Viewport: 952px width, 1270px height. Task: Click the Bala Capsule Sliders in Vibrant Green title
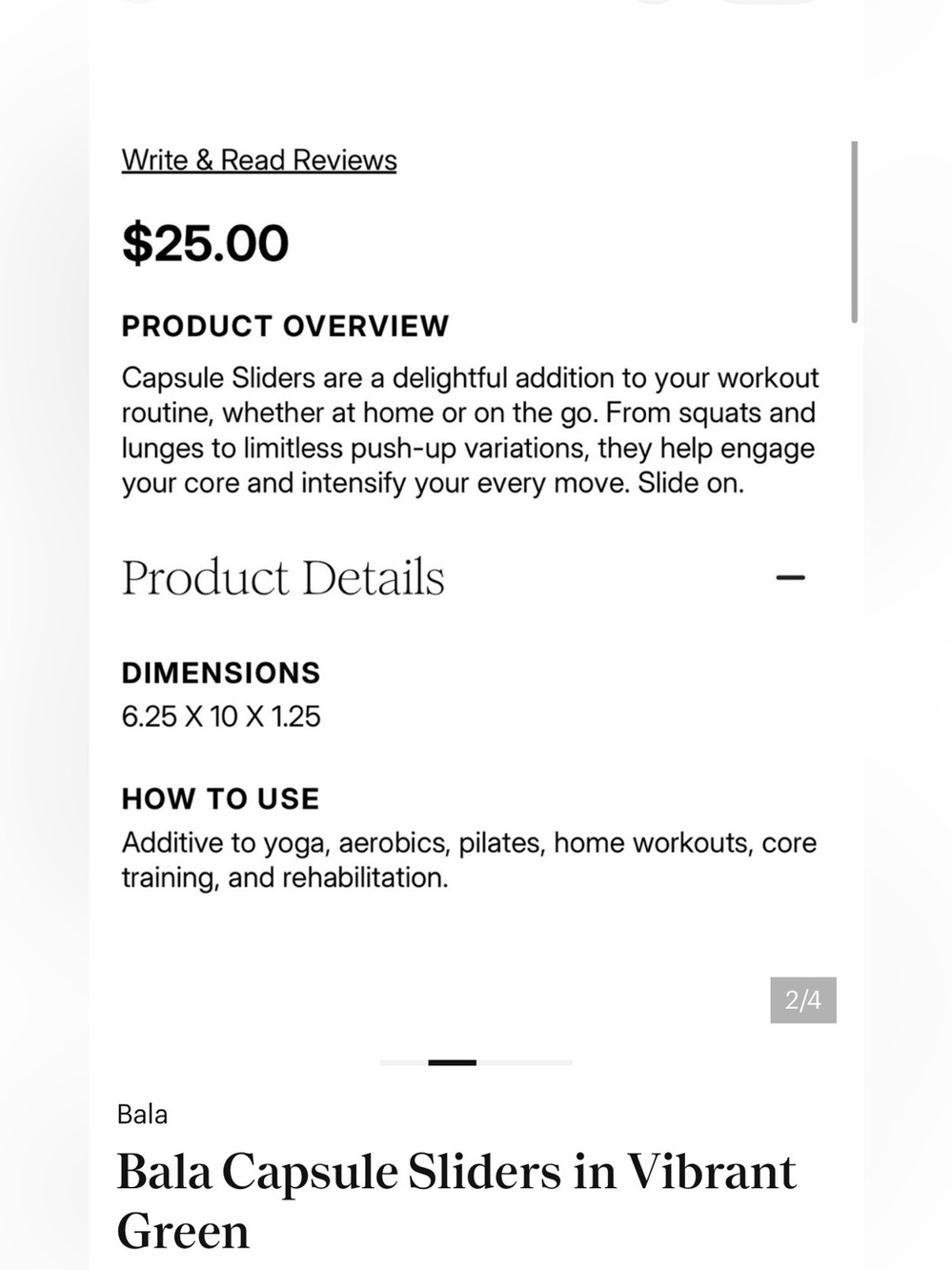(x=456, y=1200)
